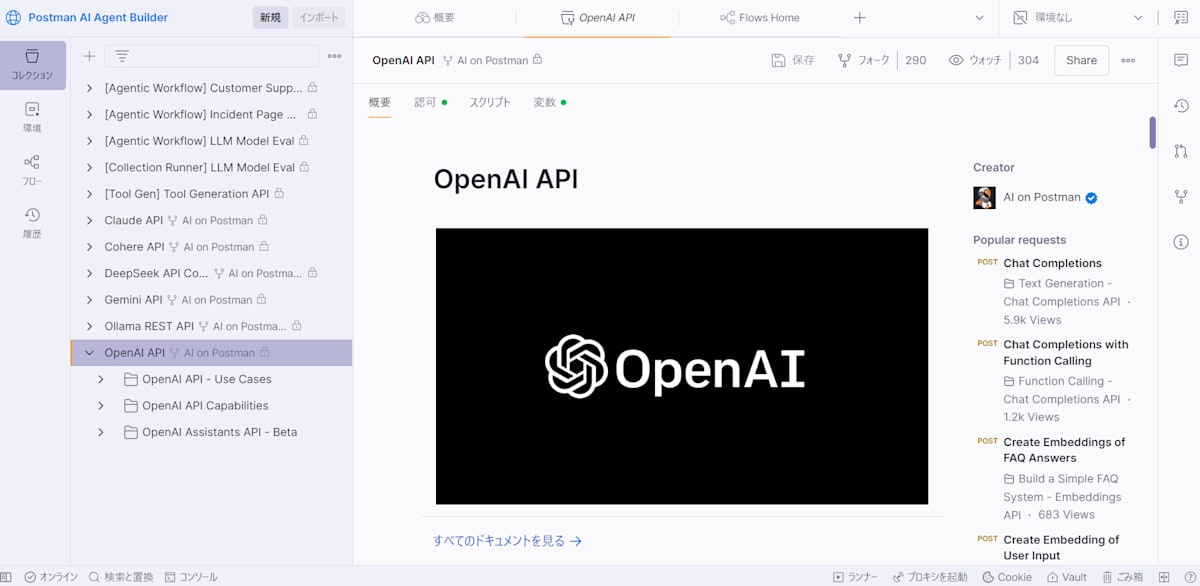
Task: Select the コレクション sidebar icon
Action: (33, 63)
